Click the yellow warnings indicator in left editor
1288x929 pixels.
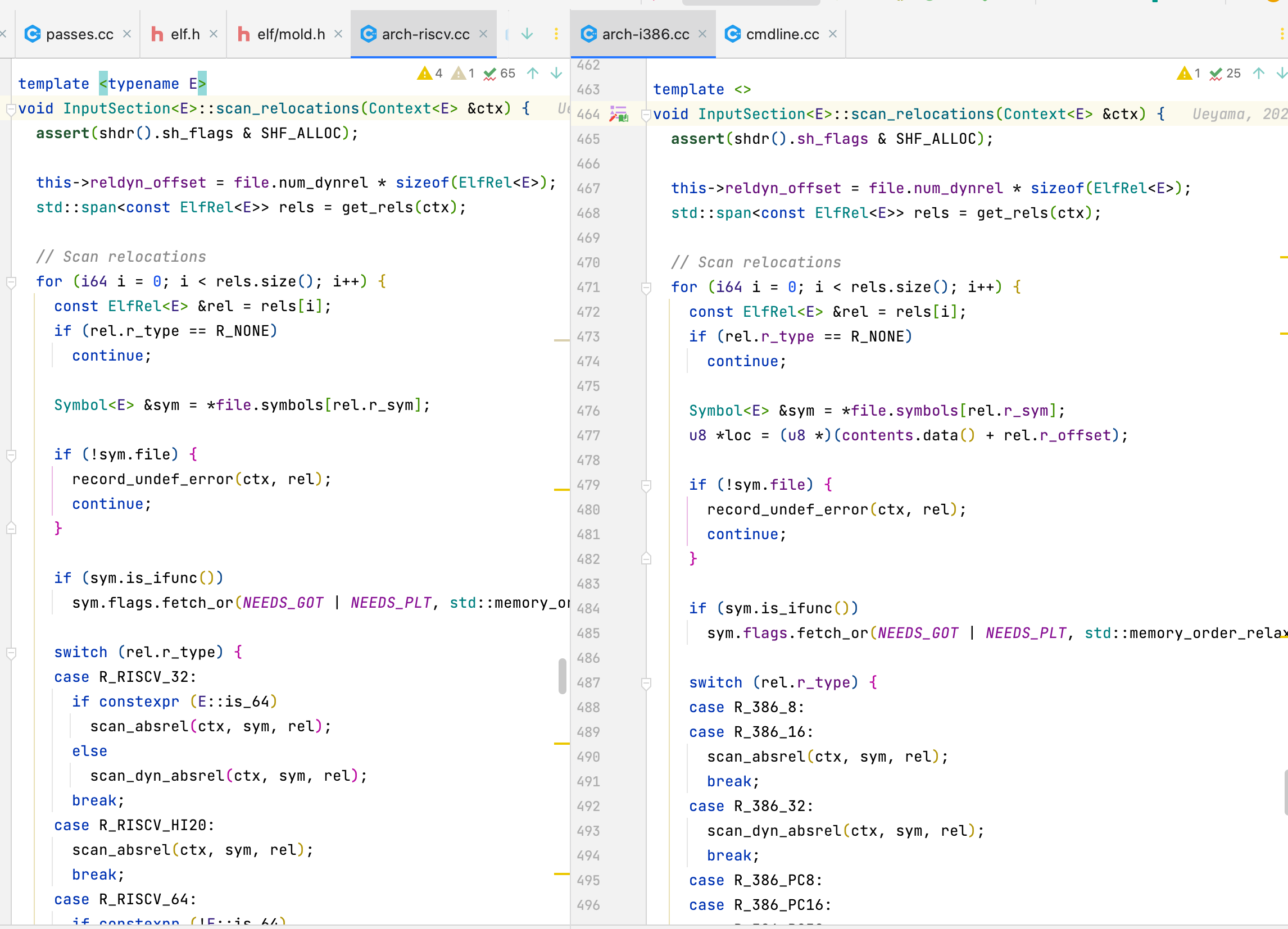429,73
